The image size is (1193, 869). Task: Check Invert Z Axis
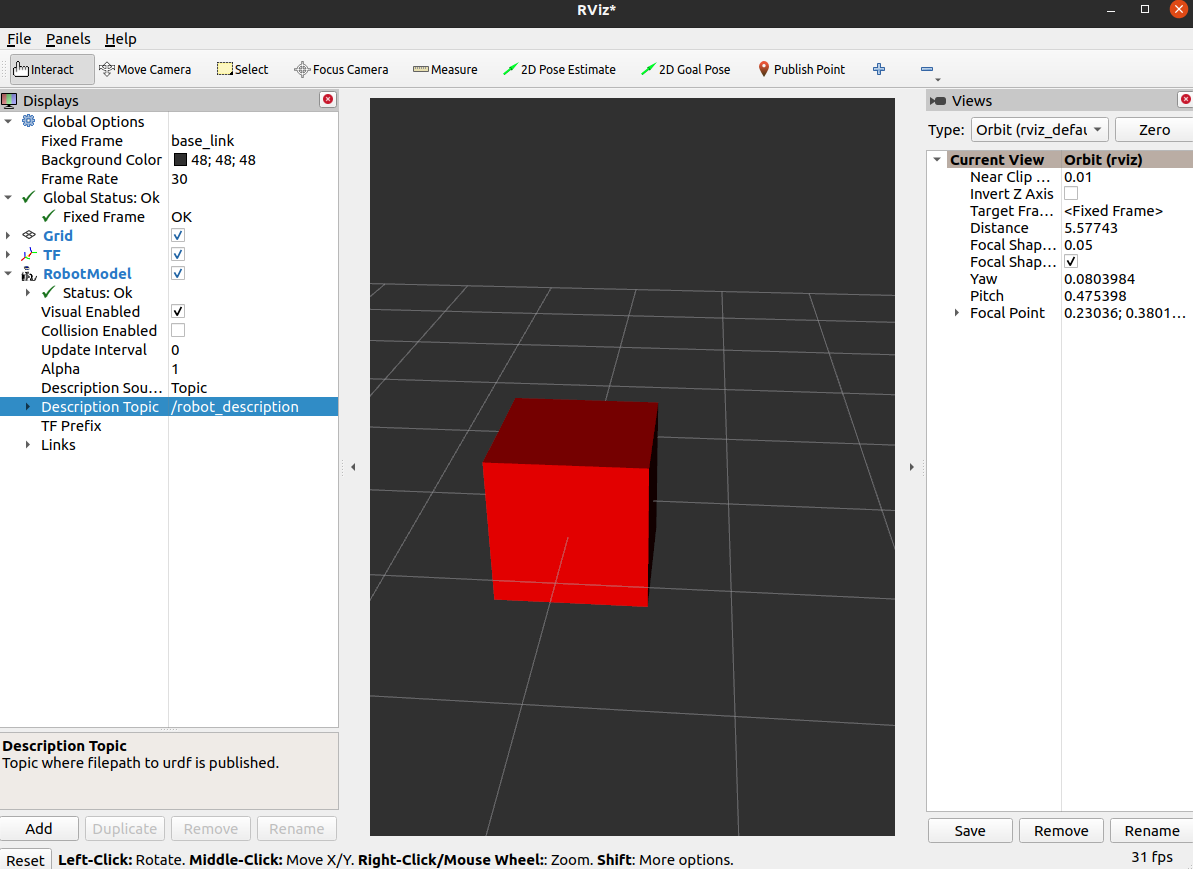point(1071,193)
